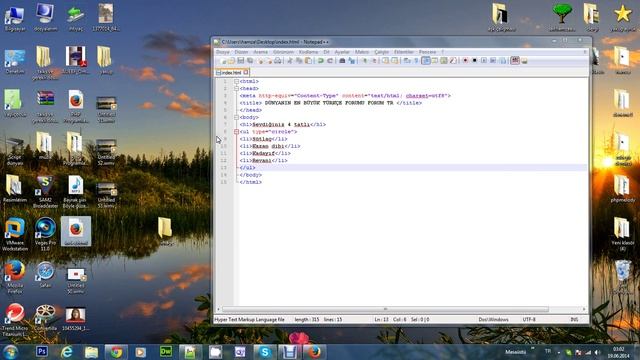This screenshot has width=640, height=360.
Task: Open the Arama menu
Action: (x=260, y=52)
